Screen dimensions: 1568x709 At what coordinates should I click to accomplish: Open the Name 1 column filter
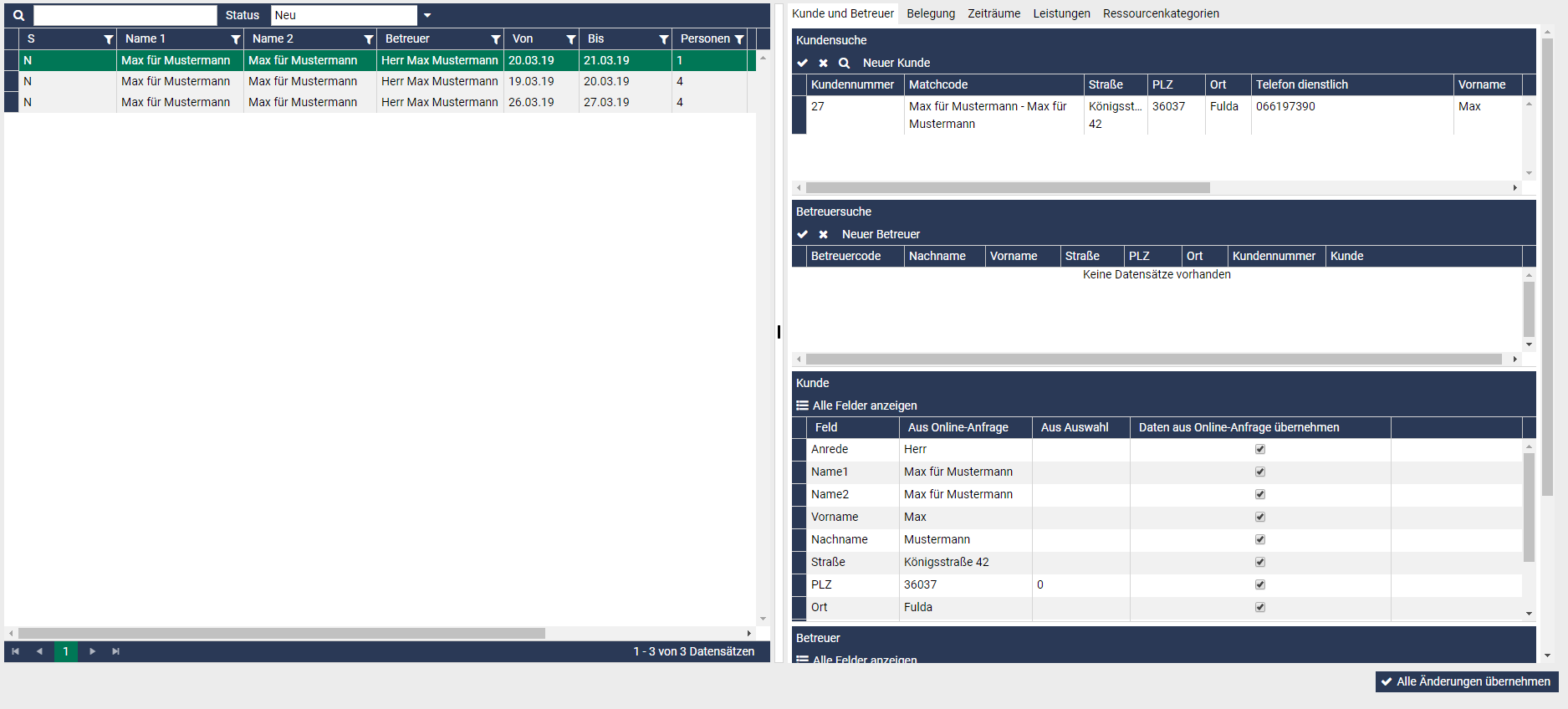point(236,39)
